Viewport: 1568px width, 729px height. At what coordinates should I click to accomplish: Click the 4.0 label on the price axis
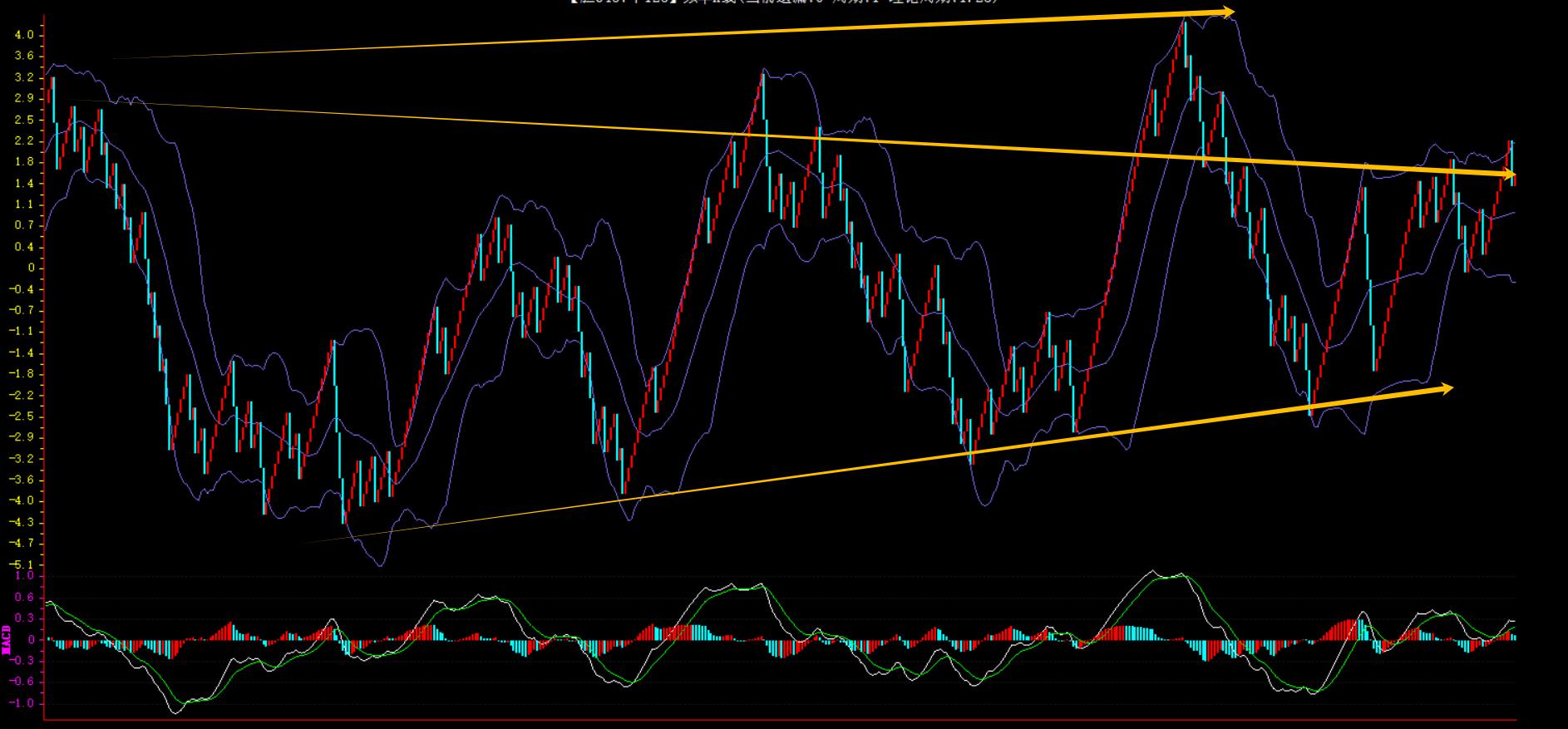coord(24,35)
